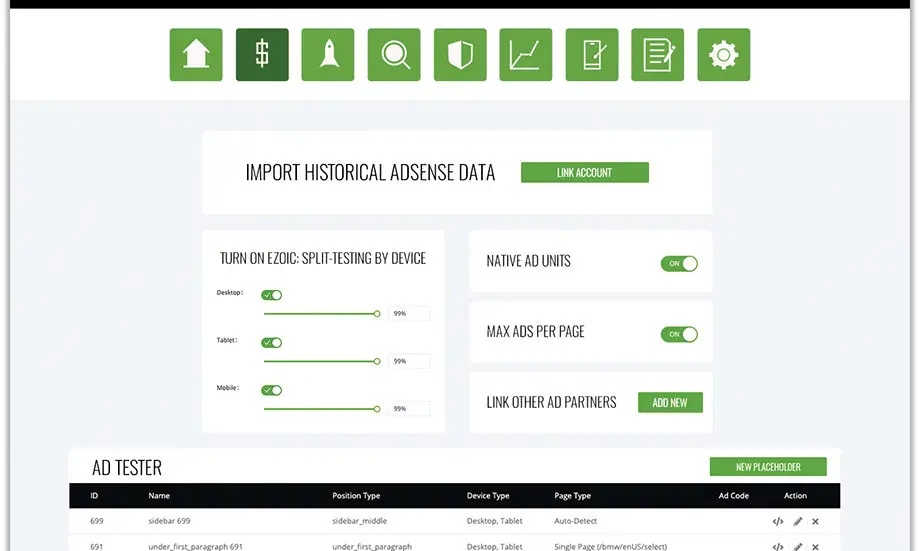This screenshot has width=920, height=551.
Task: Click the Tablet 99% input field
Action: coord(409,361)
